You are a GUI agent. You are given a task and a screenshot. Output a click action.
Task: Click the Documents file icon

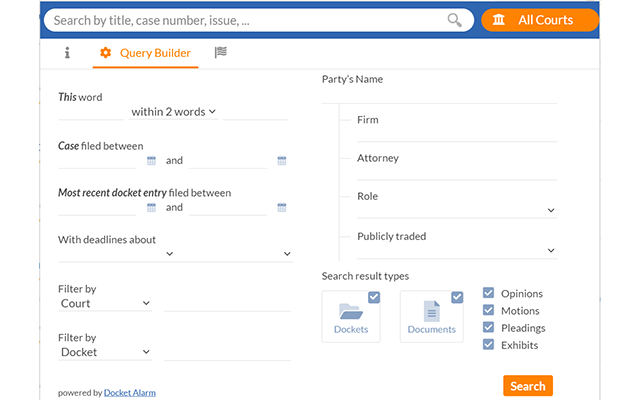(431, 312)
